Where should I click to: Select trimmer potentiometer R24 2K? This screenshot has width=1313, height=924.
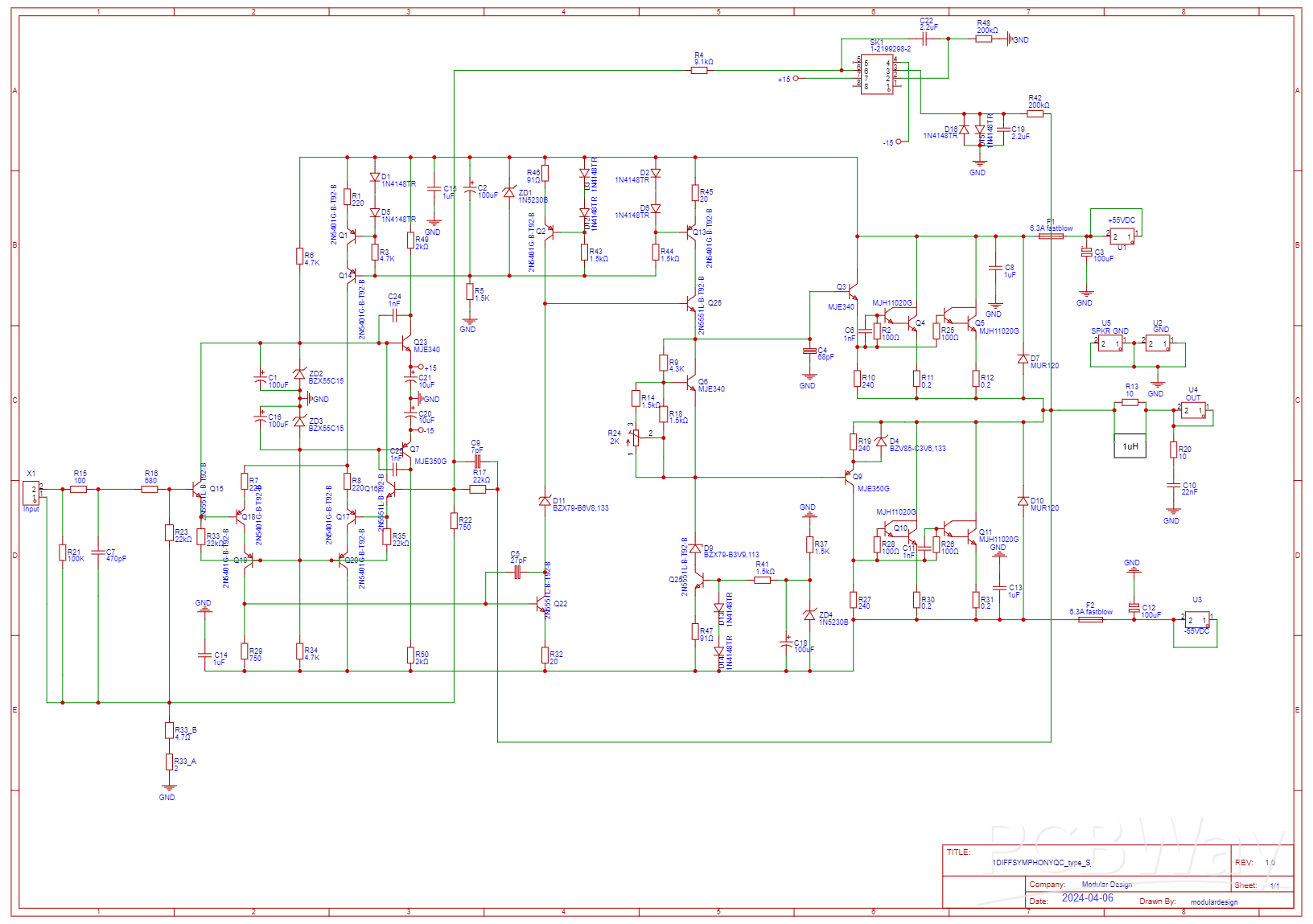pos(636,437)
